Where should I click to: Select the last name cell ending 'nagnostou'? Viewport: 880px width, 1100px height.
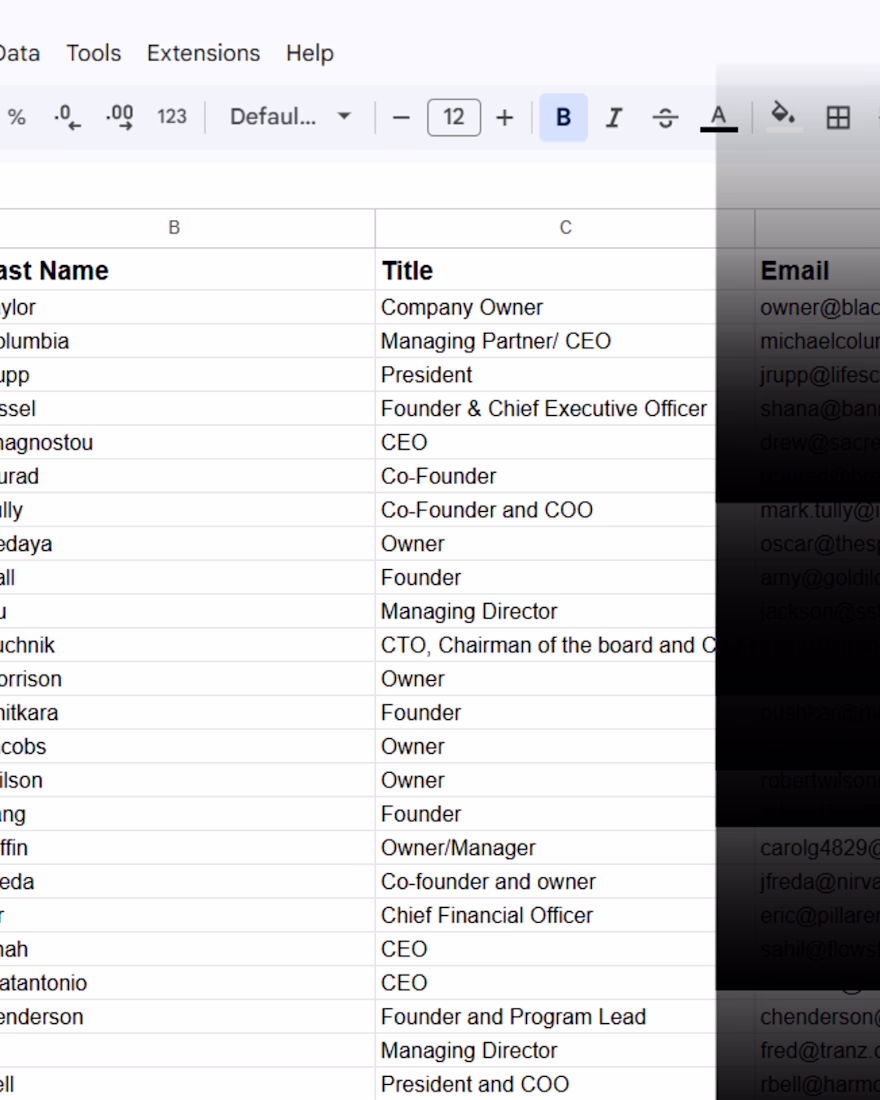187,443
